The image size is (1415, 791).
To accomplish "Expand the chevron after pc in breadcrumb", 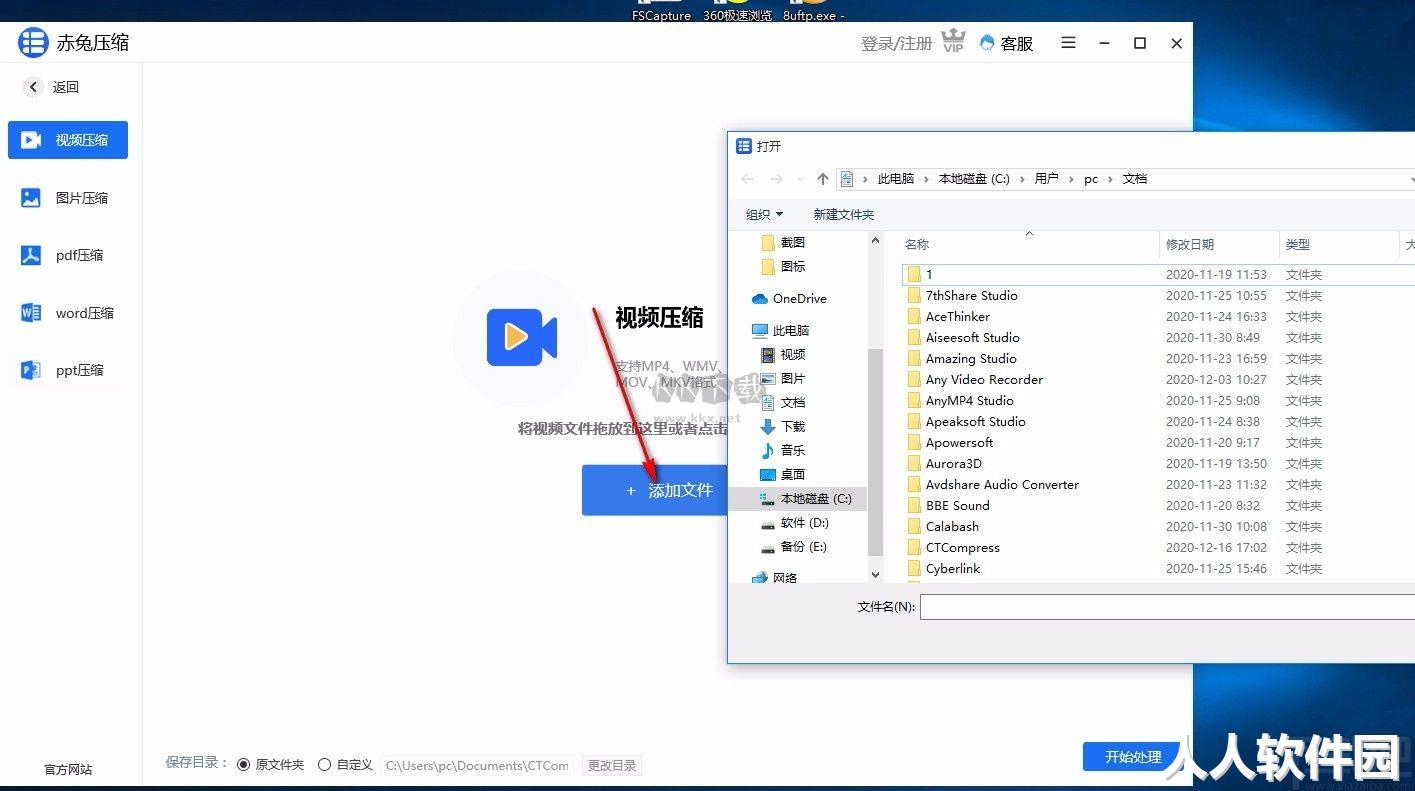I will pyautogui.click(x=1110, y=179).
